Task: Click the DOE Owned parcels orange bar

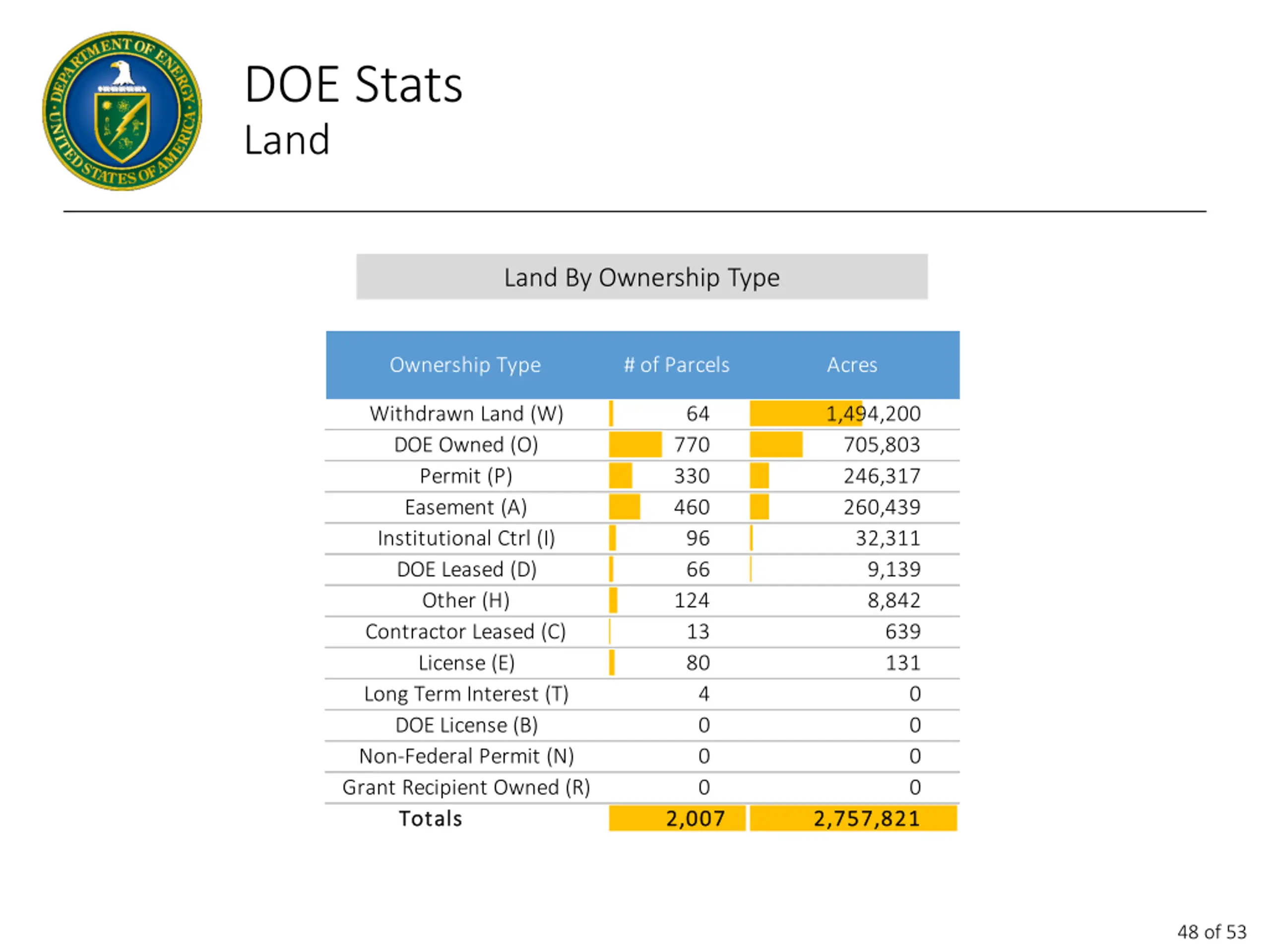Action: click(635, 445)
